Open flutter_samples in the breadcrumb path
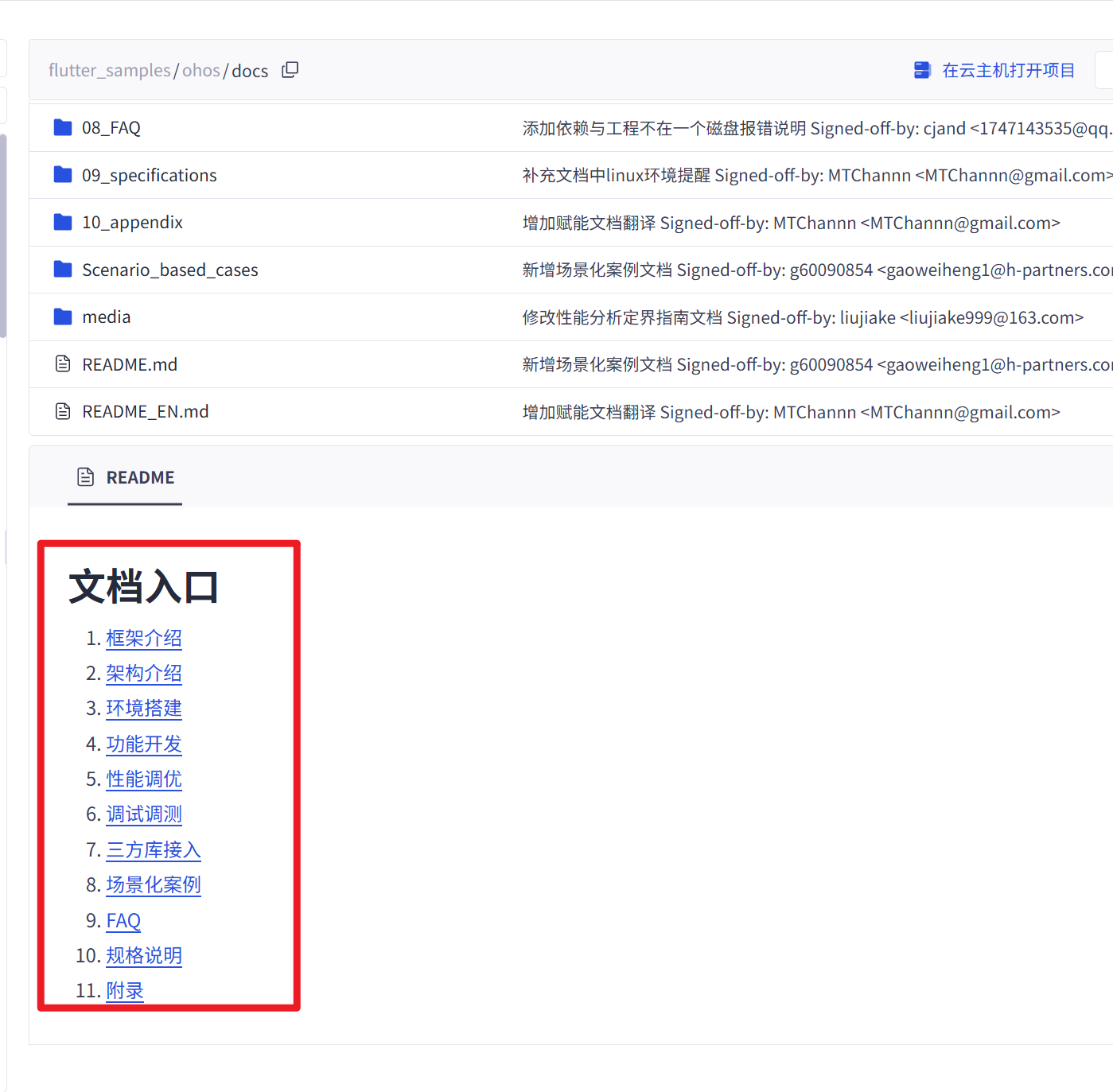The height and width of the screenshot is (1092, 1113). [109, 71]
